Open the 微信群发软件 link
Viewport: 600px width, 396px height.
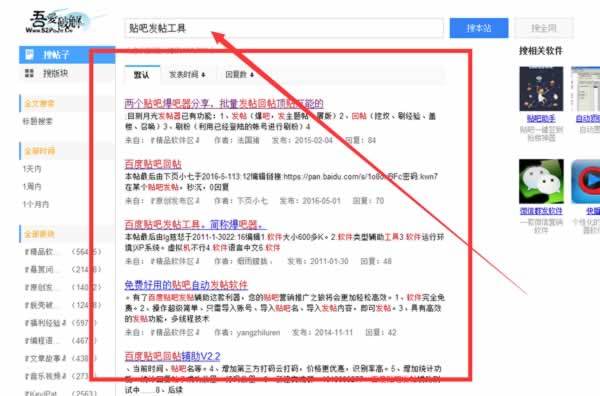(x=541, y=211)
